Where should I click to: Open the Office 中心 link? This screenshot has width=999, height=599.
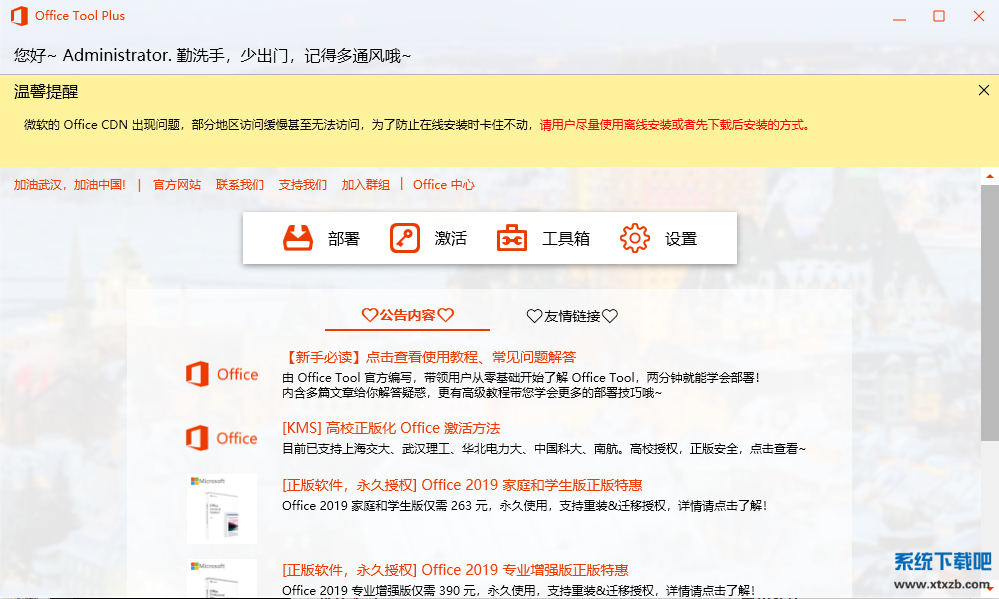(x=444, y=185)
